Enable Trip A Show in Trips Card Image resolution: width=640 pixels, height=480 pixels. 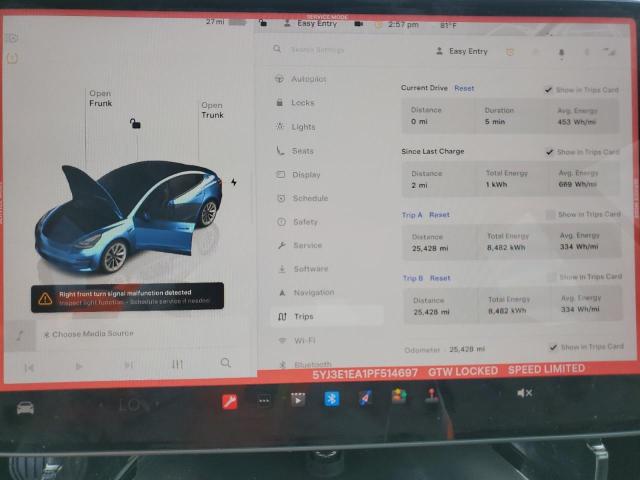[x=551, y=214]
